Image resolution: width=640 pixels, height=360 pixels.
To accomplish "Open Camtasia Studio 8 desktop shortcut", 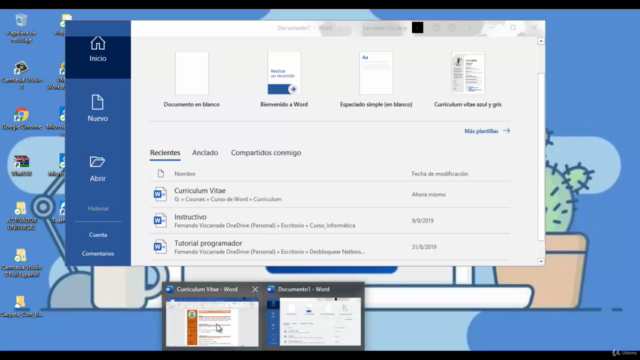I will 21,75.
